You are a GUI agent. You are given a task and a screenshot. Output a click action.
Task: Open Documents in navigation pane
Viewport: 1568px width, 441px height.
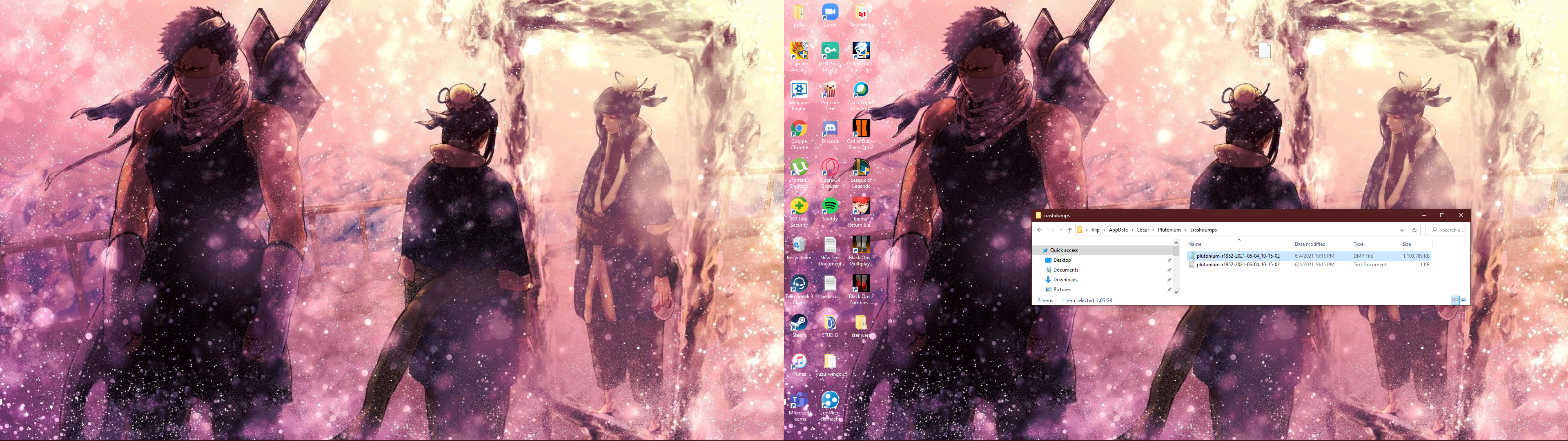1065,270
